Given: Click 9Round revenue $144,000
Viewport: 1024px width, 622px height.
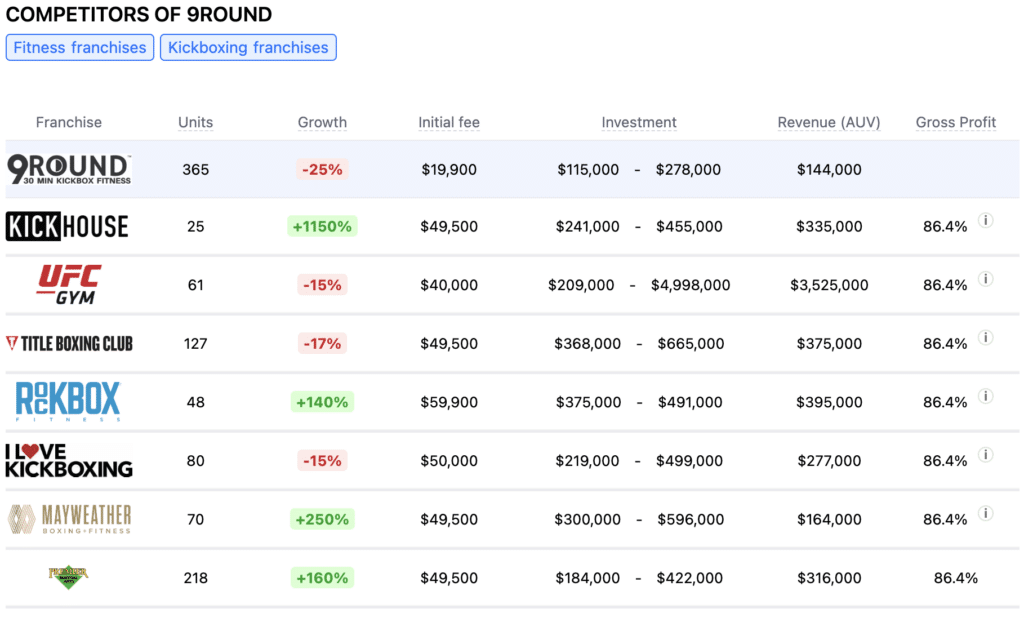Looking at the screenshot, I should [829, 169].
